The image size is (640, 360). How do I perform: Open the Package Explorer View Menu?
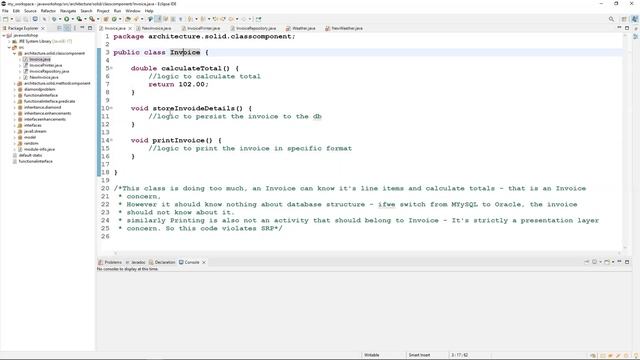click(x=75, y=28)
